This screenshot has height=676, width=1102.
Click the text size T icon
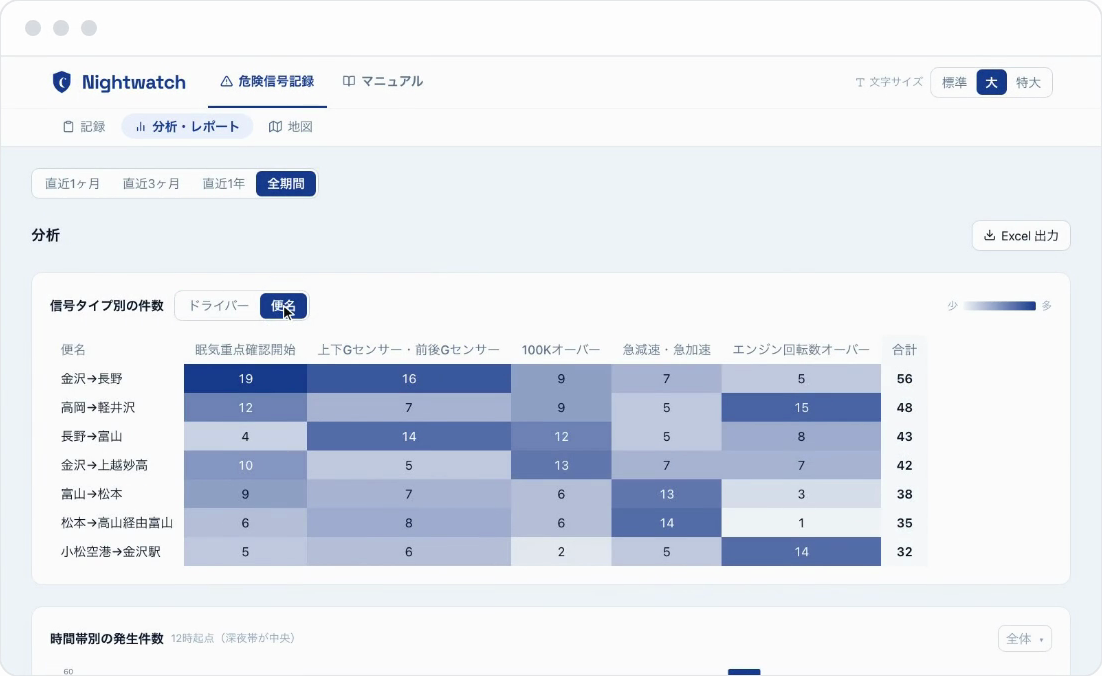(860, 82)
